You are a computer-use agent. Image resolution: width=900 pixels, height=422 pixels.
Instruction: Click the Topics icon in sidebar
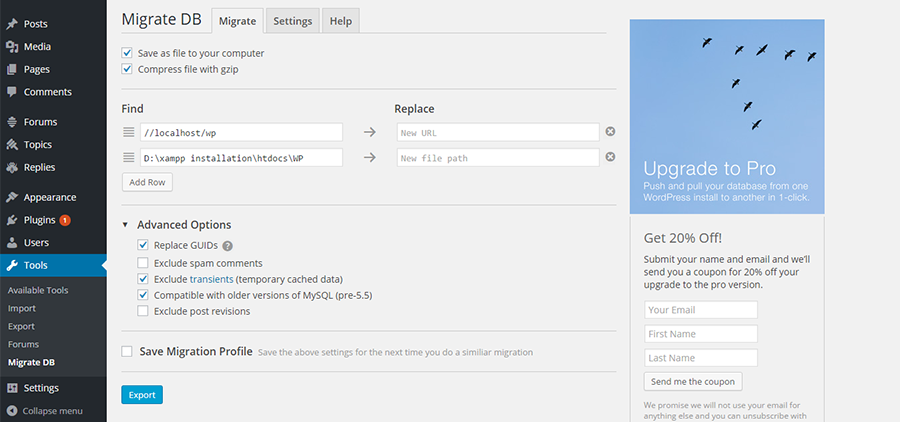point(12,145)
